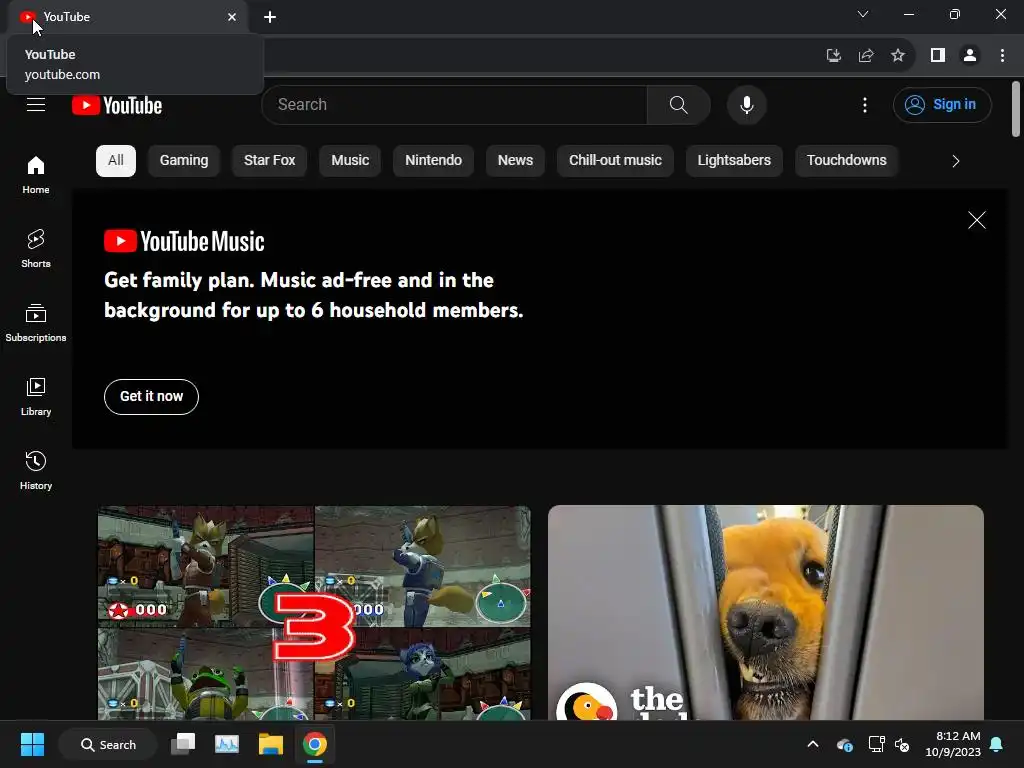Image resolution: width=1024 pixels, height=768 pixels.
Task: Open Shorts from sidebar
Action: 36,248
